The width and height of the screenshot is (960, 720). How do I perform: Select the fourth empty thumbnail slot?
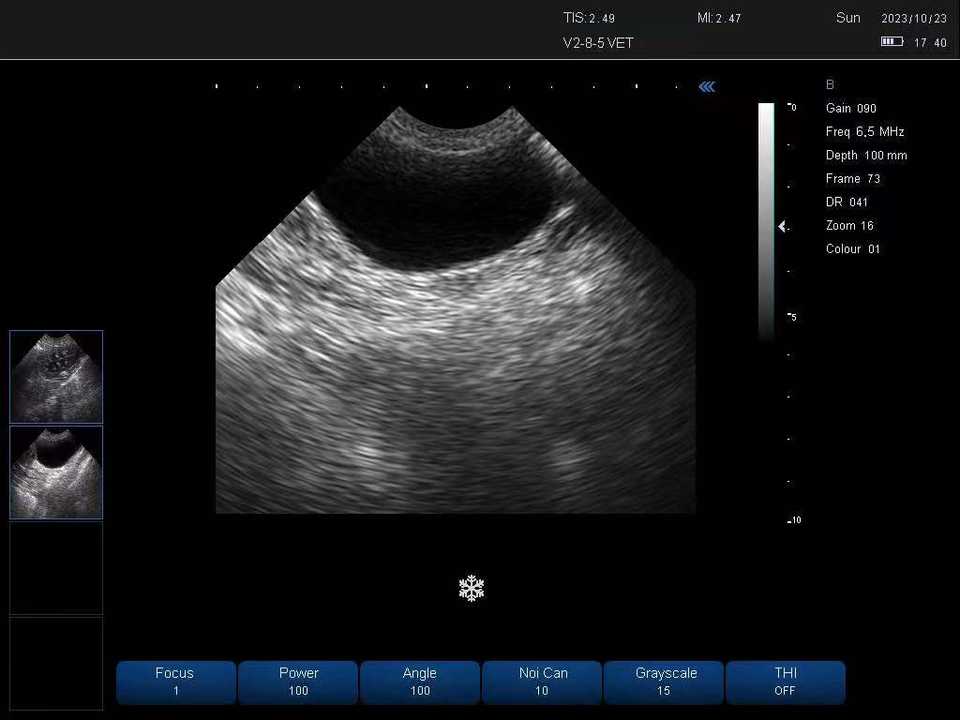[x=56, y=662]
